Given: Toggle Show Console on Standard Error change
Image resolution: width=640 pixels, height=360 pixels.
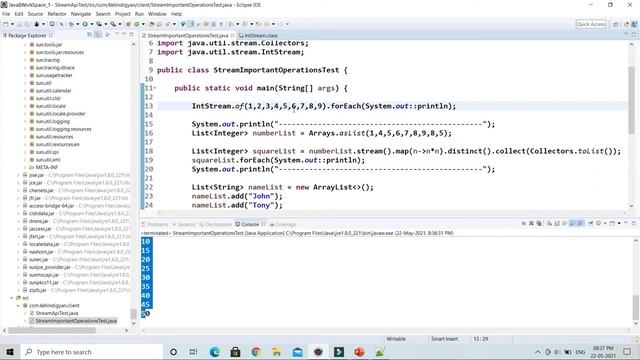Looking at the screenshot, I should [x=580, y=223].
